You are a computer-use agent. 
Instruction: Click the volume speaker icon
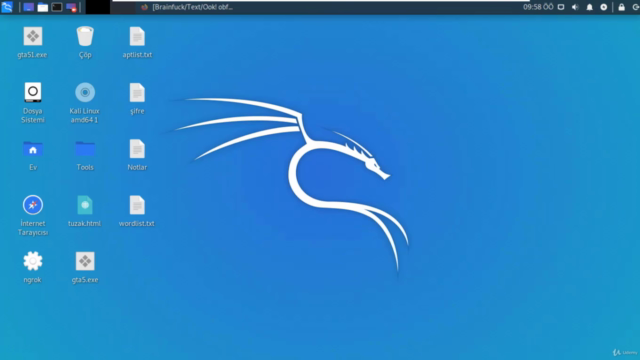point(575,7)
